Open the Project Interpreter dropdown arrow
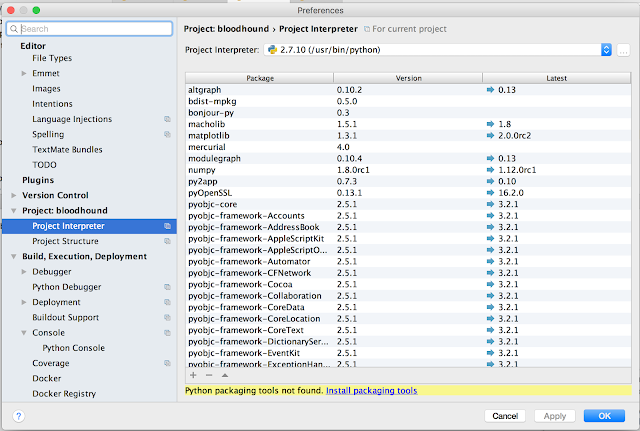 [606, 50]
